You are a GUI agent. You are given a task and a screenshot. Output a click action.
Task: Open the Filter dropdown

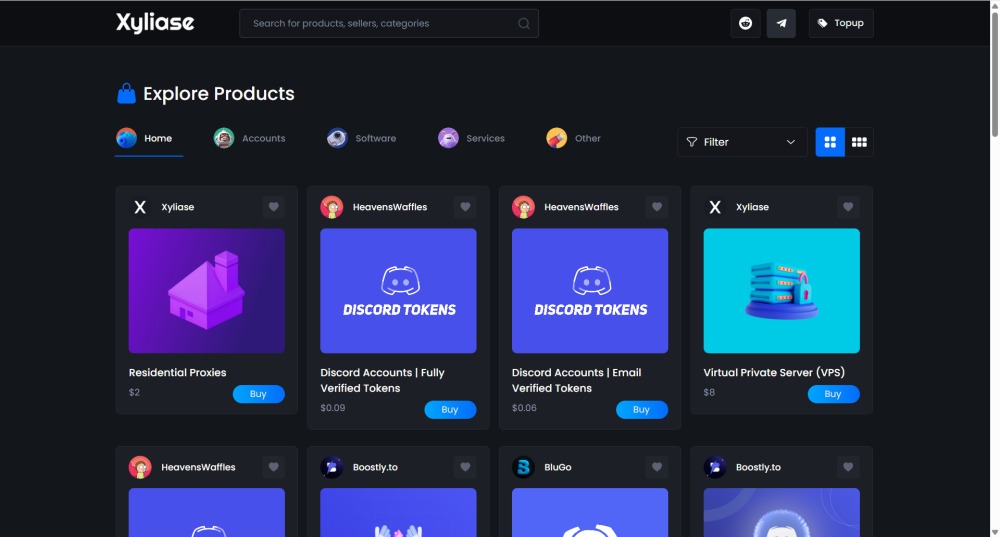(x=742, y=142)
